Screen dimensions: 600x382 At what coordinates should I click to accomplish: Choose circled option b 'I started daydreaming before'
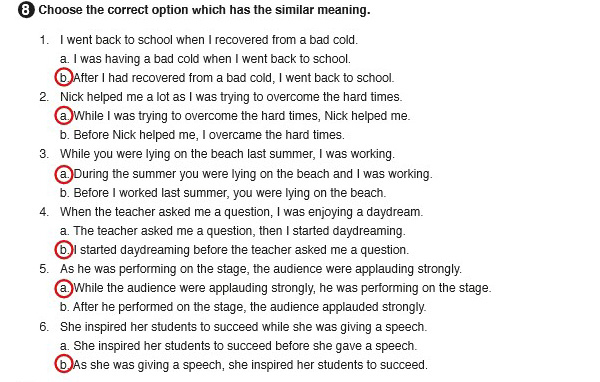click(x=64, y=250)
